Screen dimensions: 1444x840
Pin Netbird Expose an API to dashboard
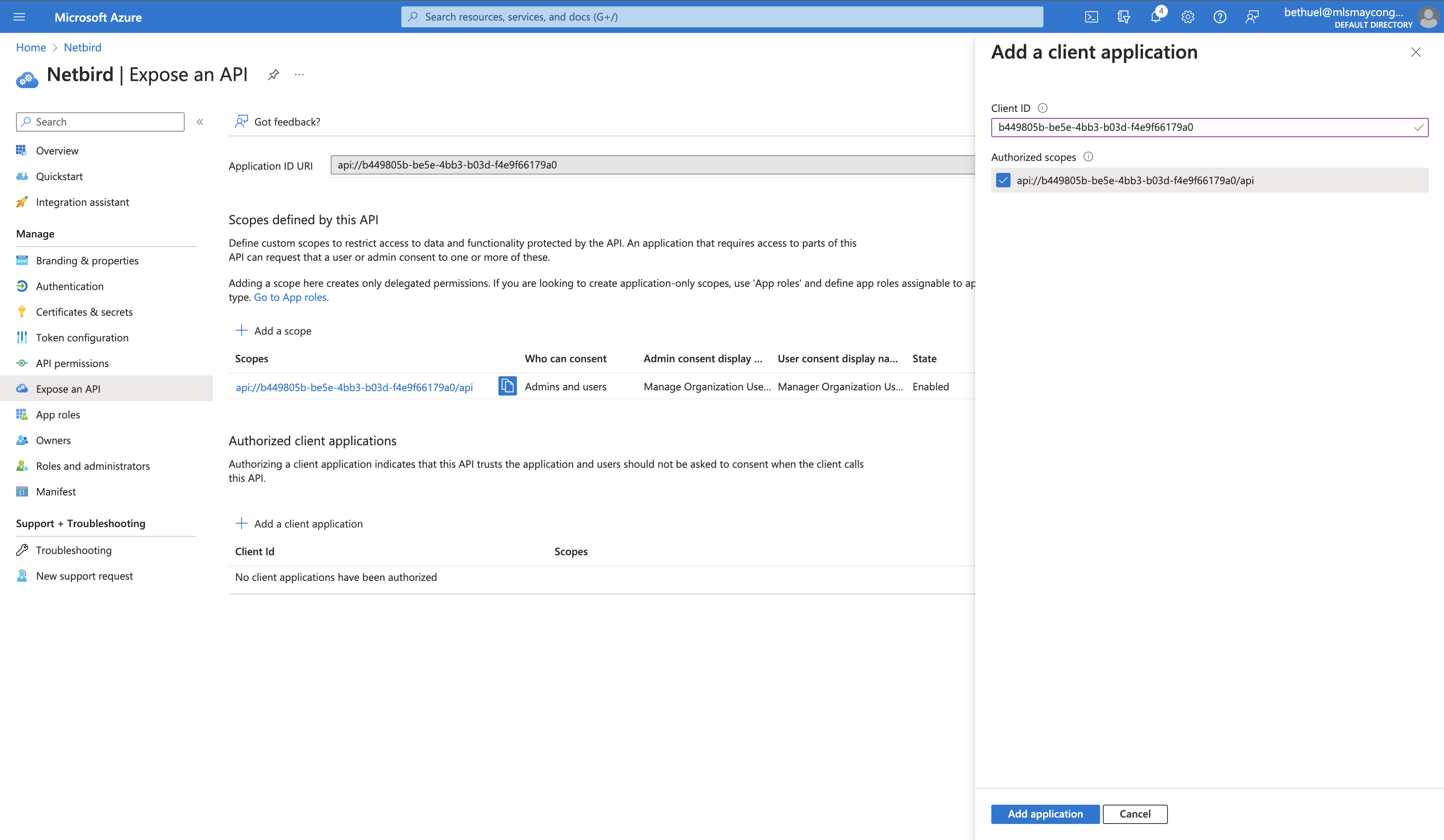(x=273, y=75)
